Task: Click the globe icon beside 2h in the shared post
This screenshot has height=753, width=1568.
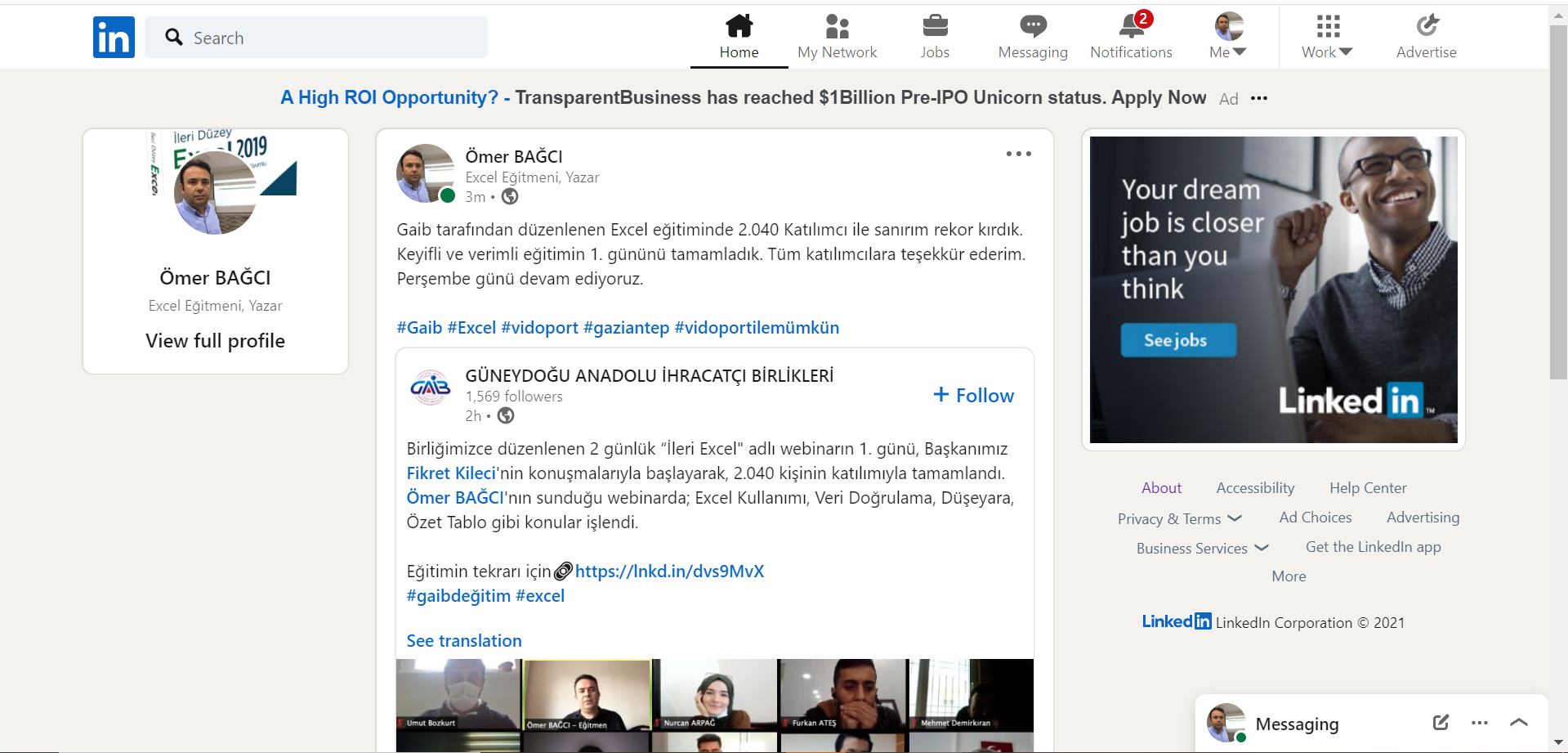Action: coord(506,415)
